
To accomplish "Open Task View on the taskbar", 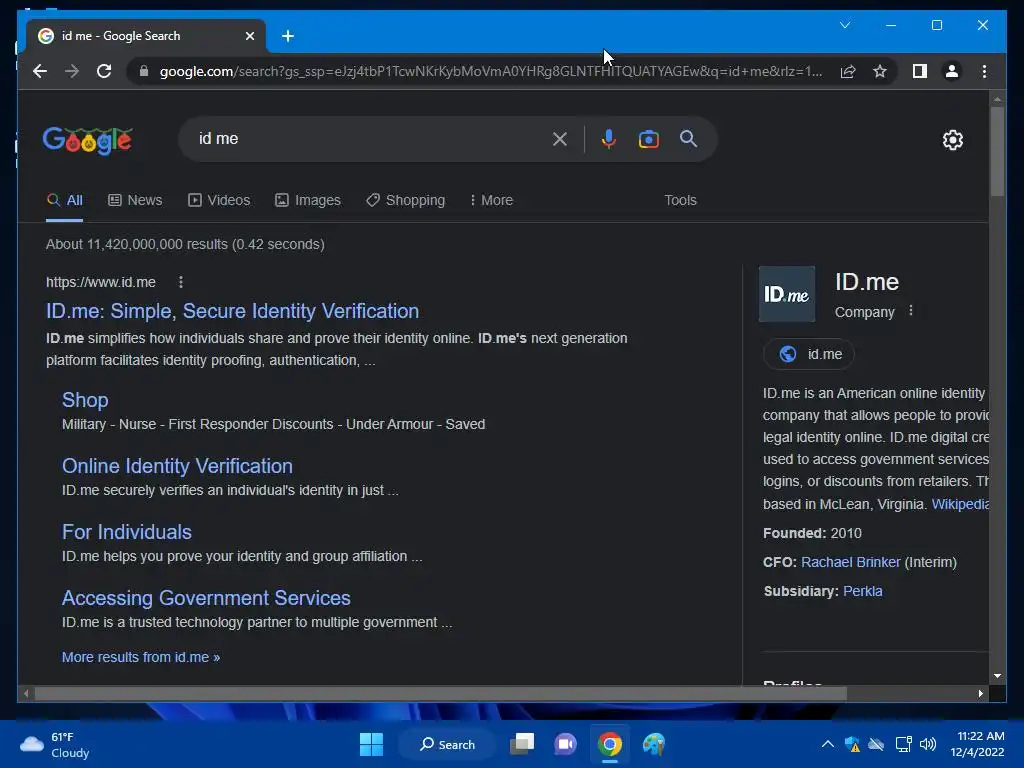I will click(522, 744).
